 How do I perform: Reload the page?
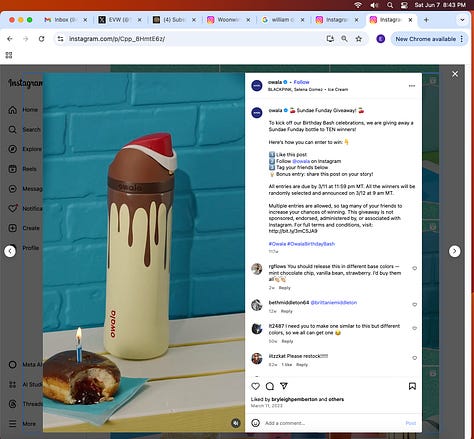(x=41, y=39)
